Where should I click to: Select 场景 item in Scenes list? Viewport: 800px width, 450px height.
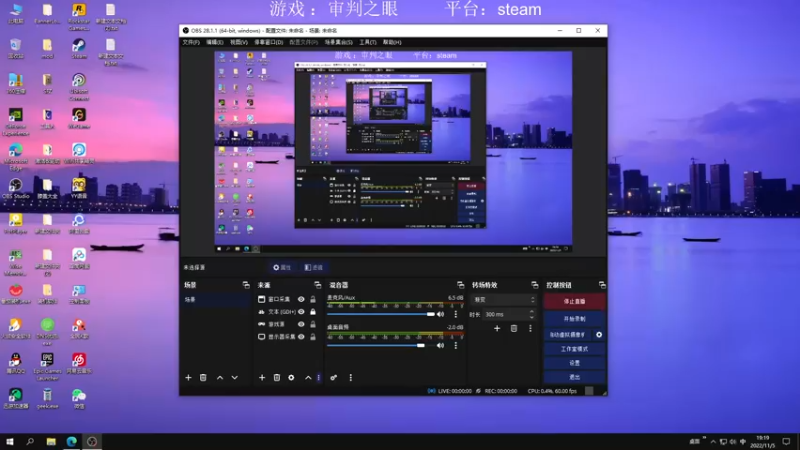pos(216,299)
